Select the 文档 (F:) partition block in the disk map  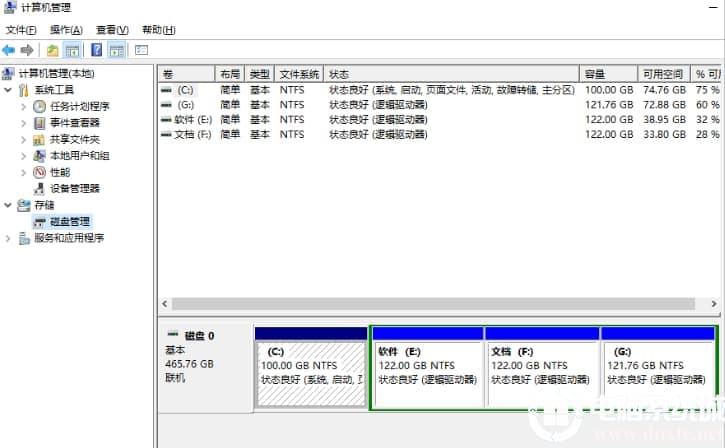[x=542, y=368]
